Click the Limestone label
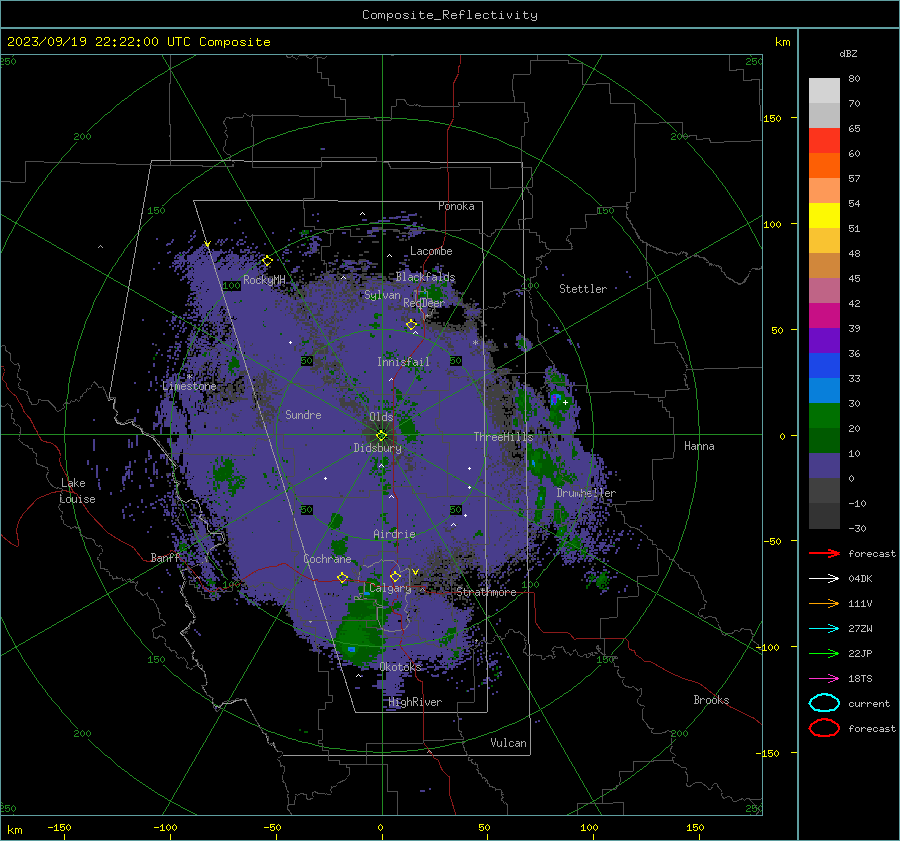This screenshot has width=900, height=841. [189, 386]
